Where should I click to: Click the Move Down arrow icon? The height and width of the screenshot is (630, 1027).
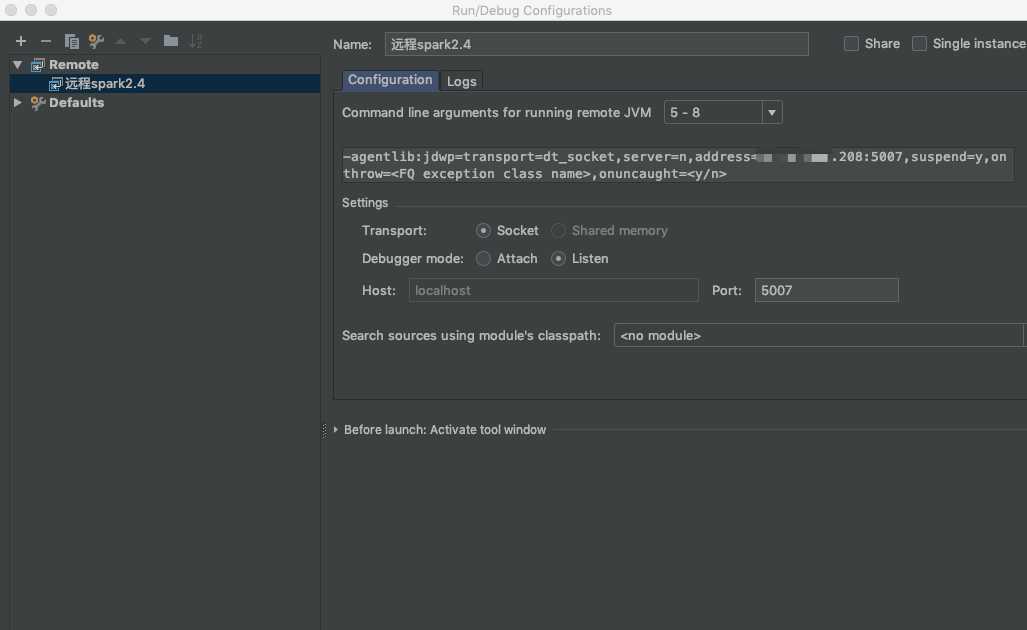146,41
